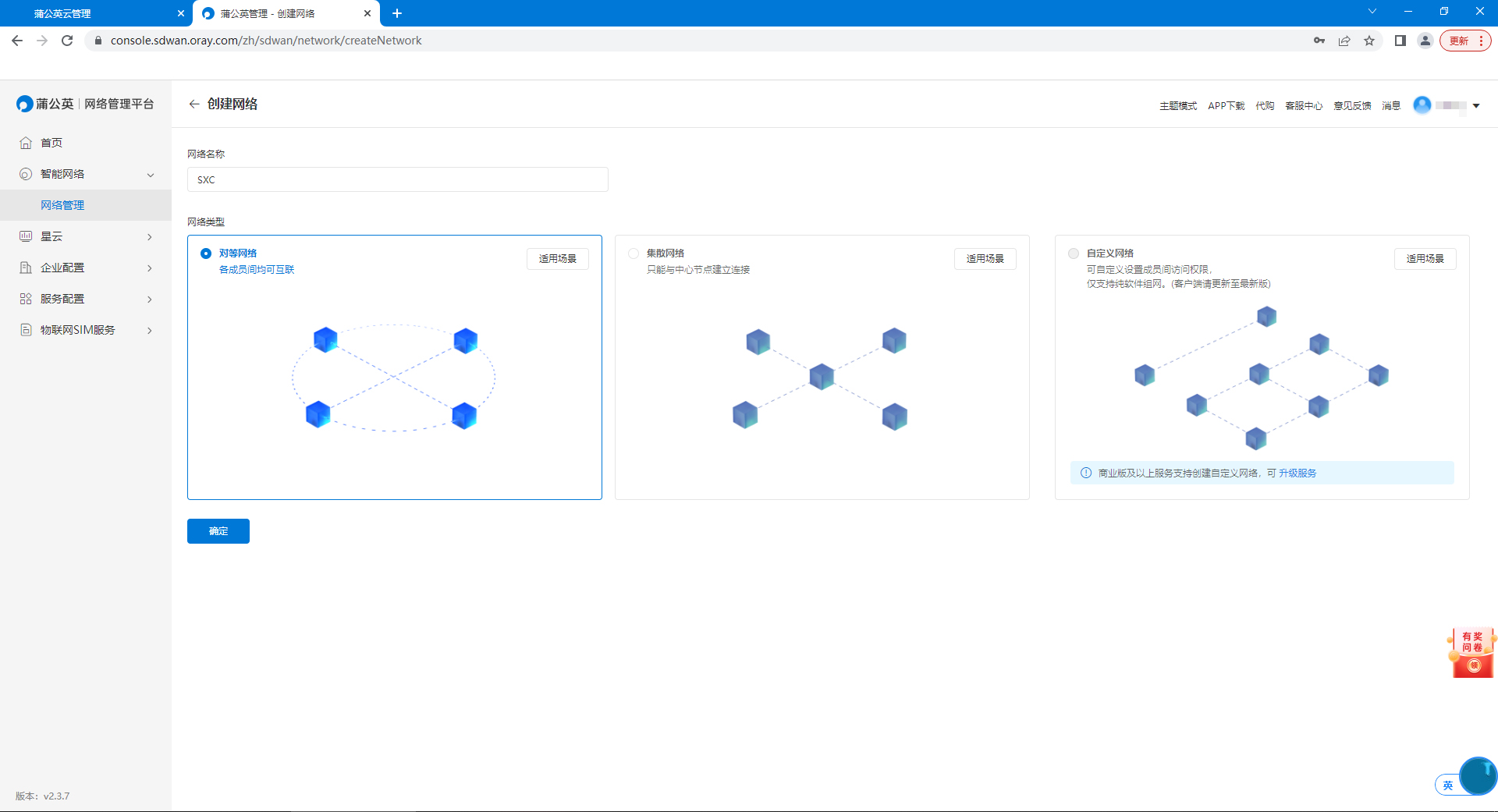Click the 版本: v2.3.7 text

pyautogui.click(x=43, y=796)
